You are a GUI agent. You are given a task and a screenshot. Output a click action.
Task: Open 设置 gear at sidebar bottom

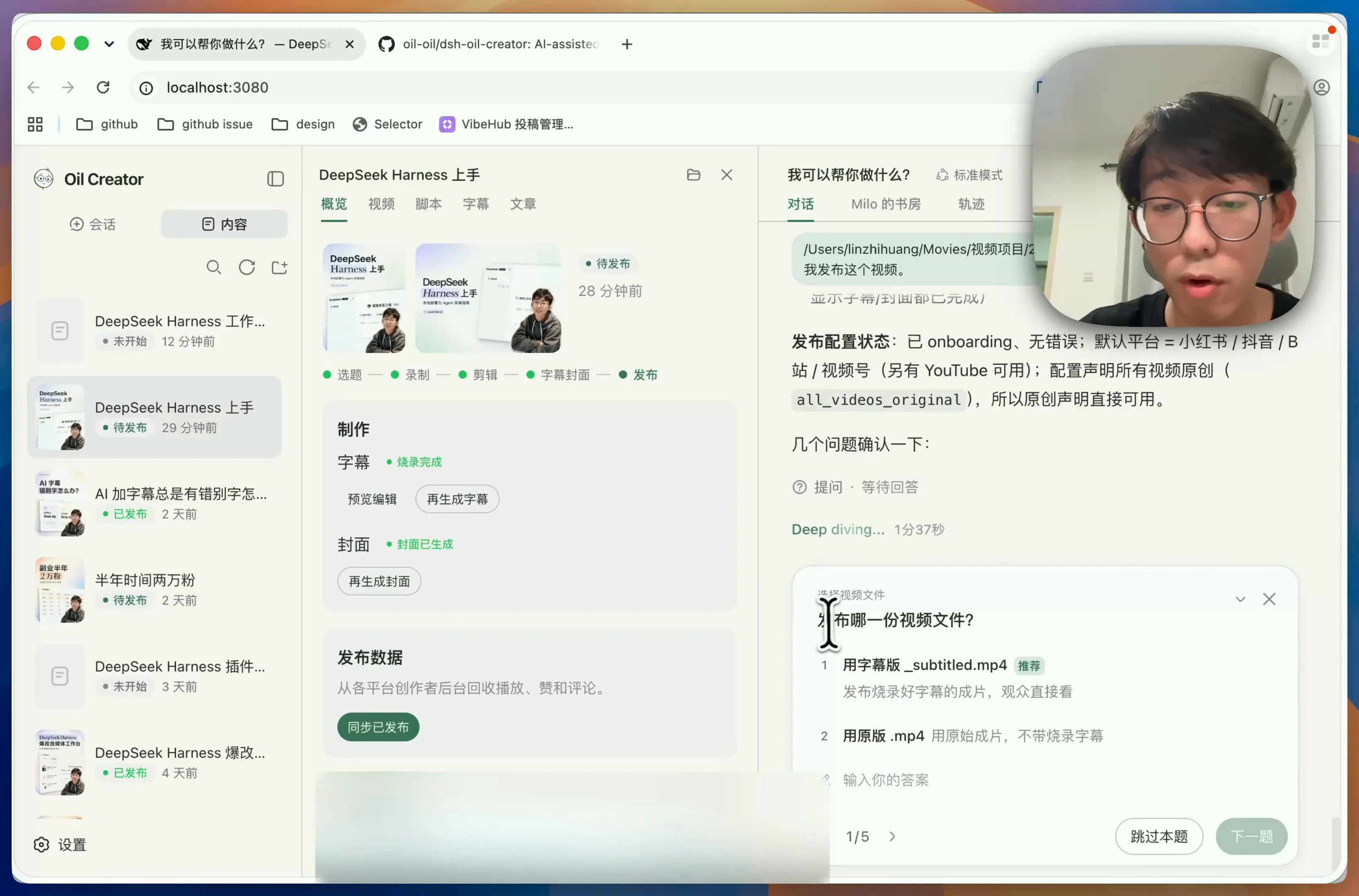pos(60,845)
